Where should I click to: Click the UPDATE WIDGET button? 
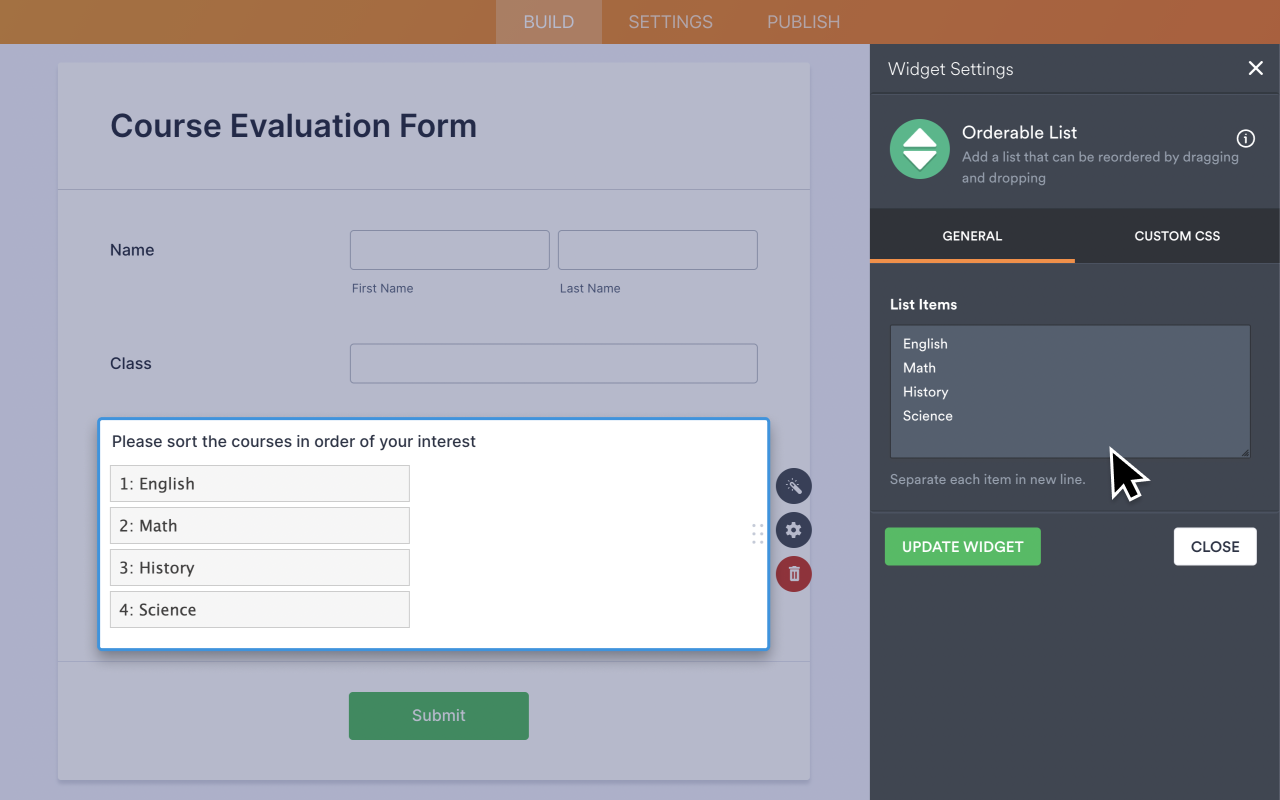963,547
